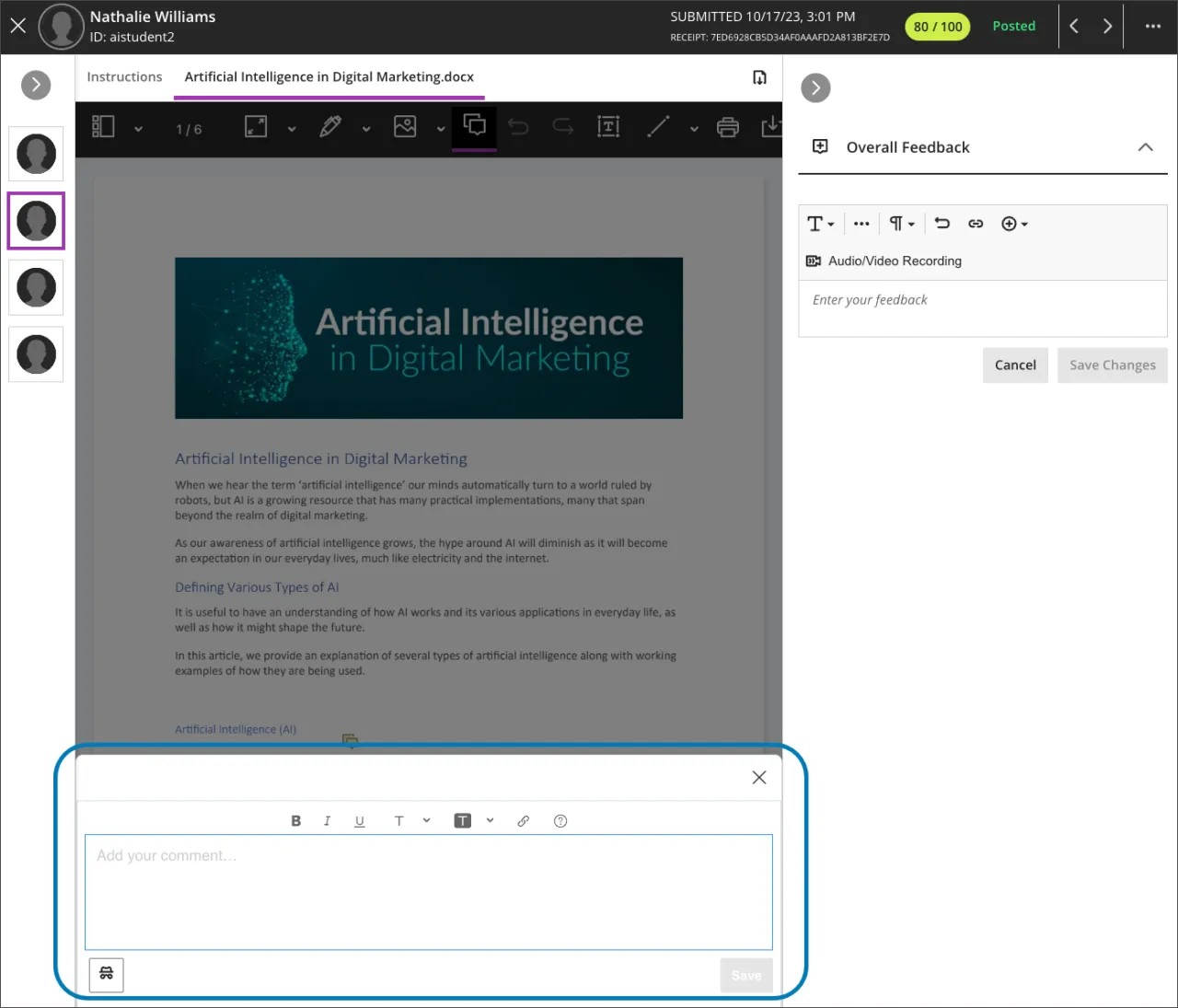Open the pen tool options dropdown
This screenshot has height=1008, width=1178.
point(366,129)
